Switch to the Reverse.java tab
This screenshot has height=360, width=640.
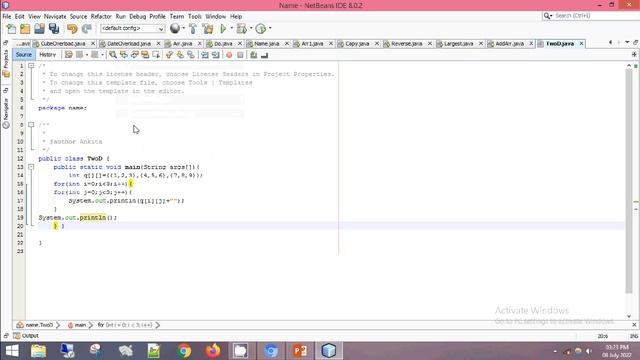pos(407,43)
